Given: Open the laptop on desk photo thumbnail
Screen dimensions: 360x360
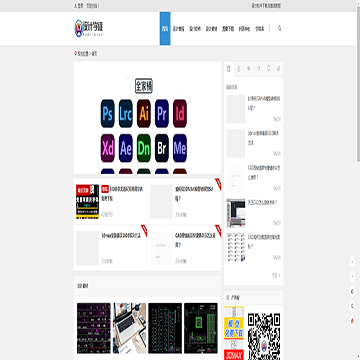Looking at the screenshot, I should click(x=130, y=328).
